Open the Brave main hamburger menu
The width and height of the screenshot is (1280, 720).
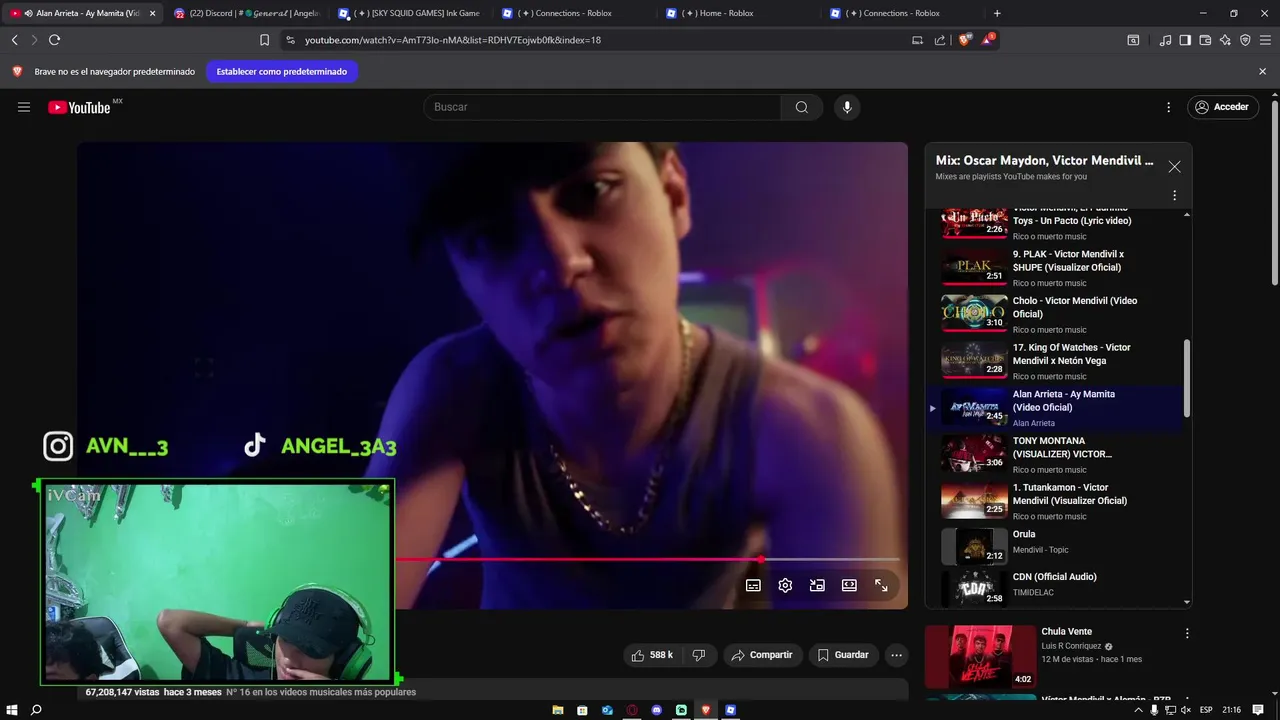click(1265, 40)
